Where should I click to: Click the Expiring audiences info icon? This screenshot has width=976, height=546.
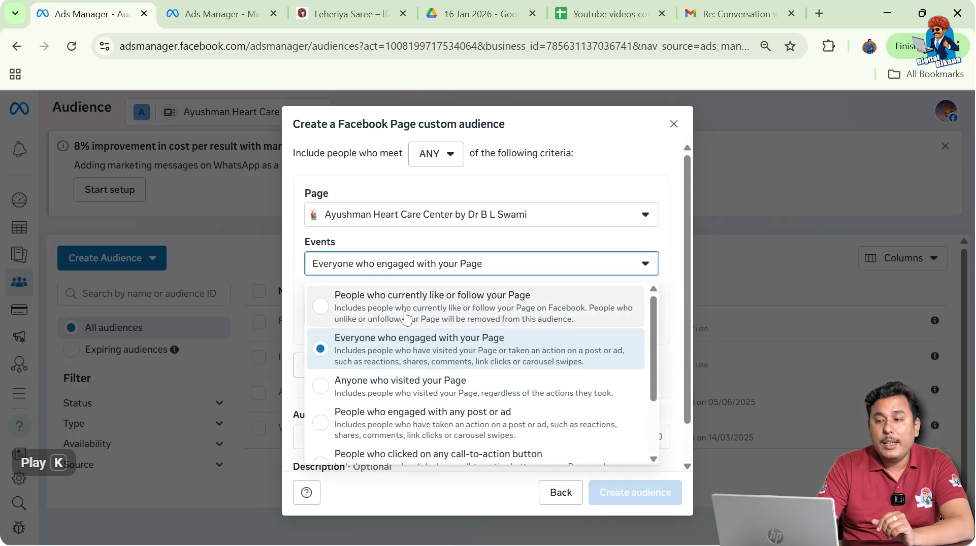tap(175, 350)
